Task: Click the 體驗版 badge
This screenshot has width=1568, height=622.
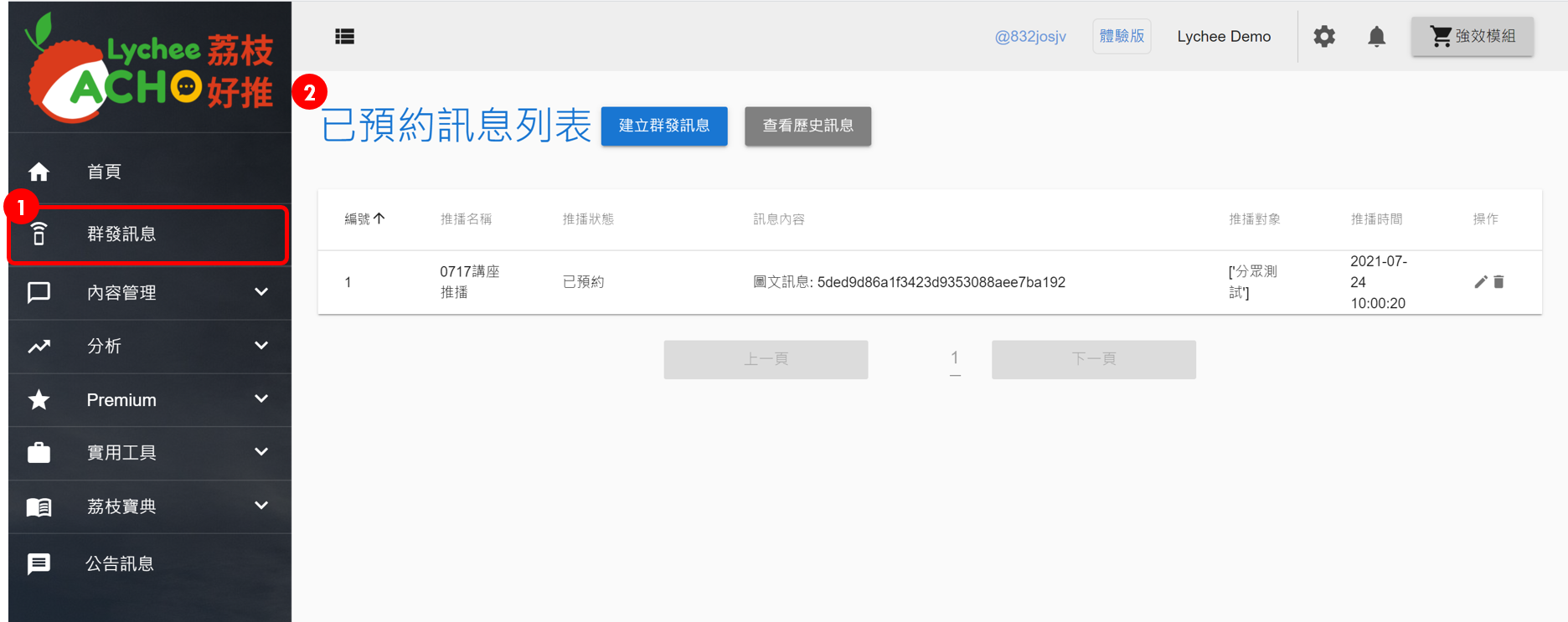Action: [1122, 36]
